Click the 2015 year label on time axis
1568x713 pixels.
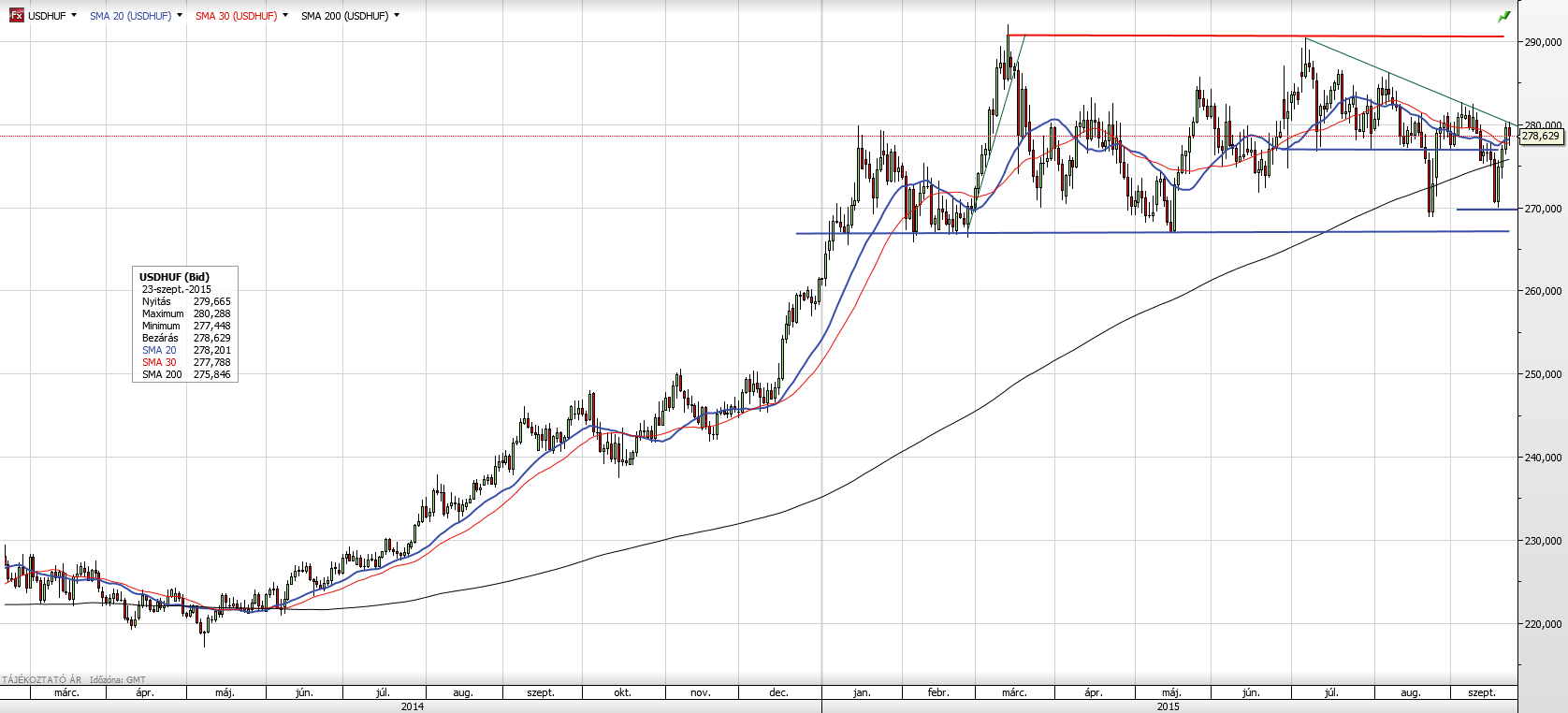[x=1168, y=706]
